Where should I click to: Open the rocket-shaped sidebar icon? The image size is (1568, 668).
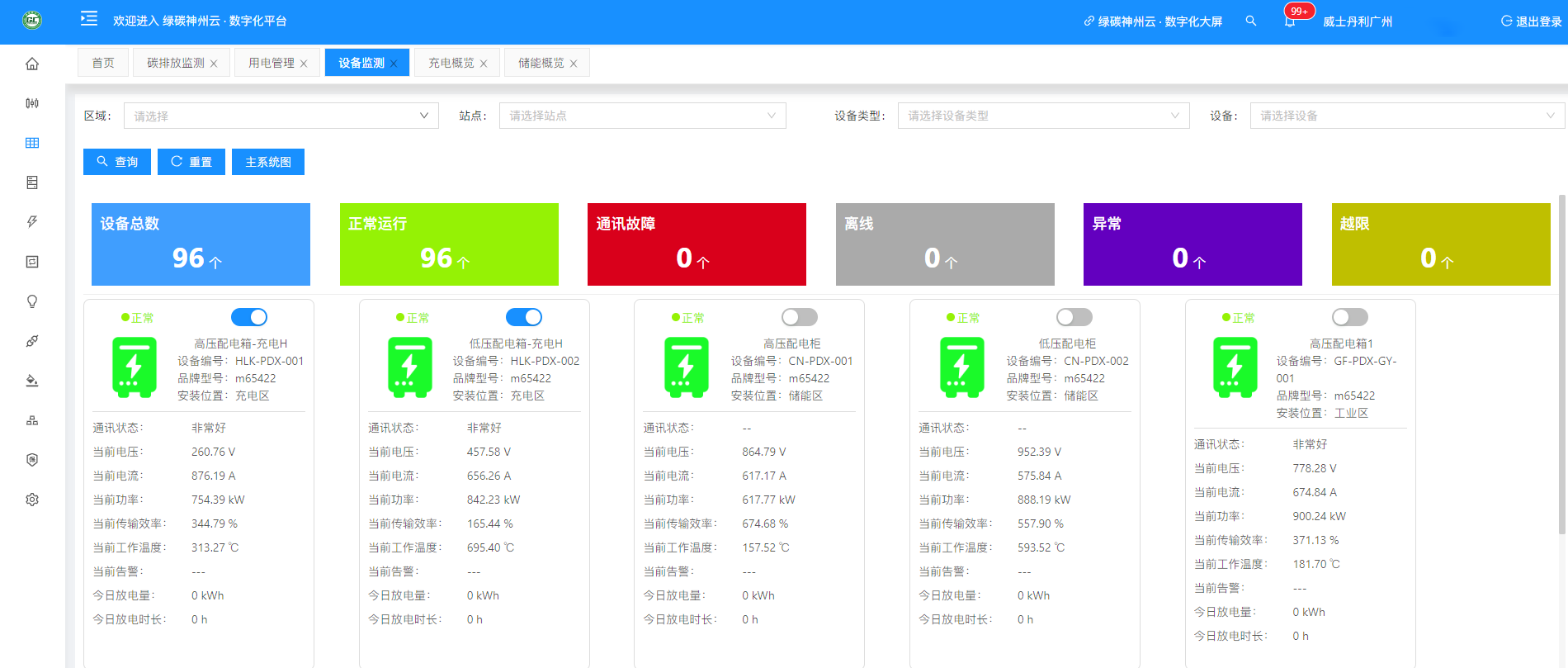tap(32, 341)
